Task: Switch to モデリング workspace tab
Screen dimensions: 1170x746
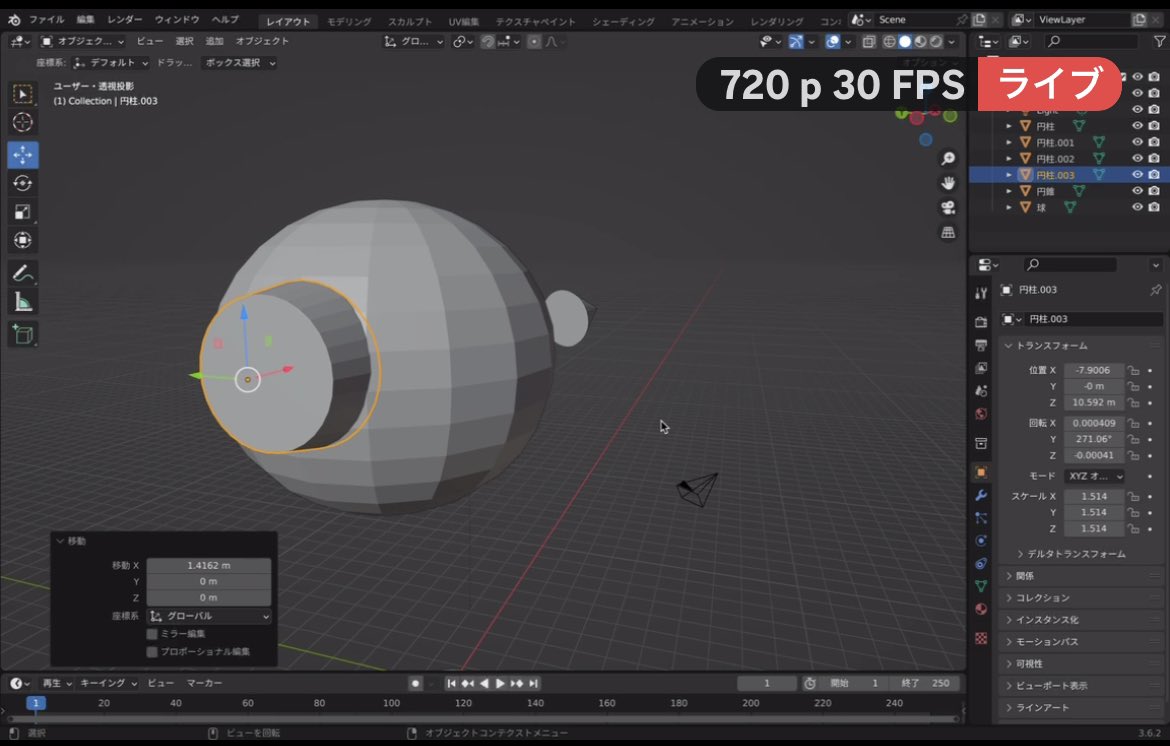Action: 349,22
